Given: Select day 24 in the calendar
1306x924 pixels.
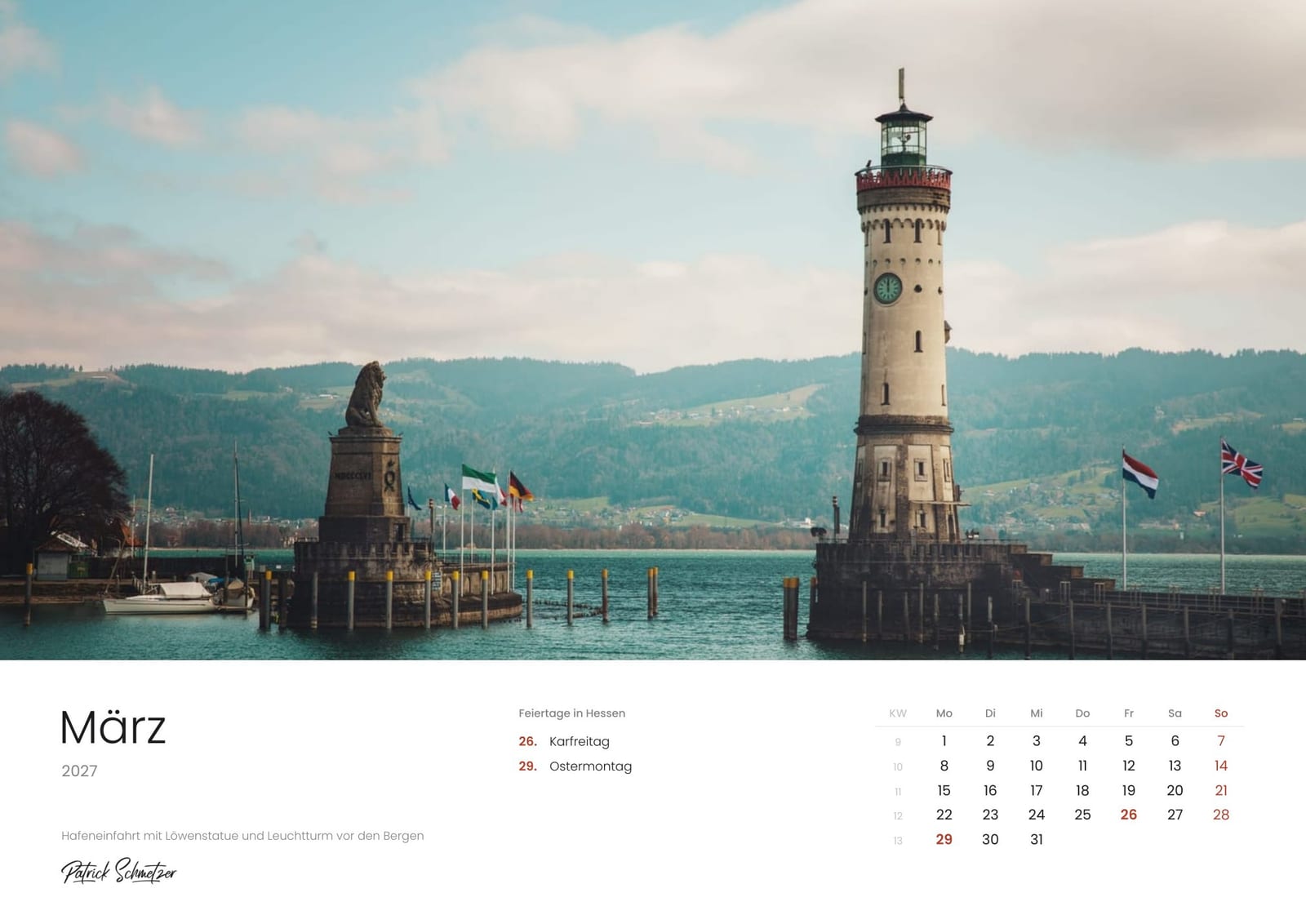Looking at the screenshot, I should click(1037, 815).
